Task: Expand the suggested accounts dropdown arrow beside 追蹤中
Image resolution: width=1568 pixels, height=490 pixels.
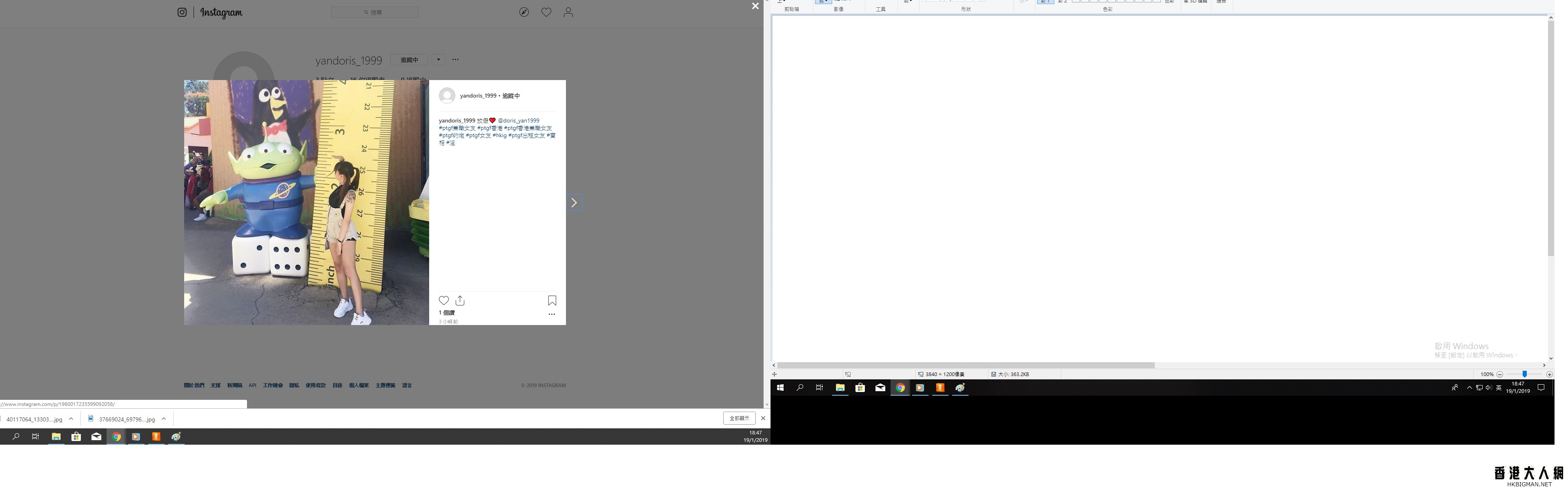Action: [438, 60]
